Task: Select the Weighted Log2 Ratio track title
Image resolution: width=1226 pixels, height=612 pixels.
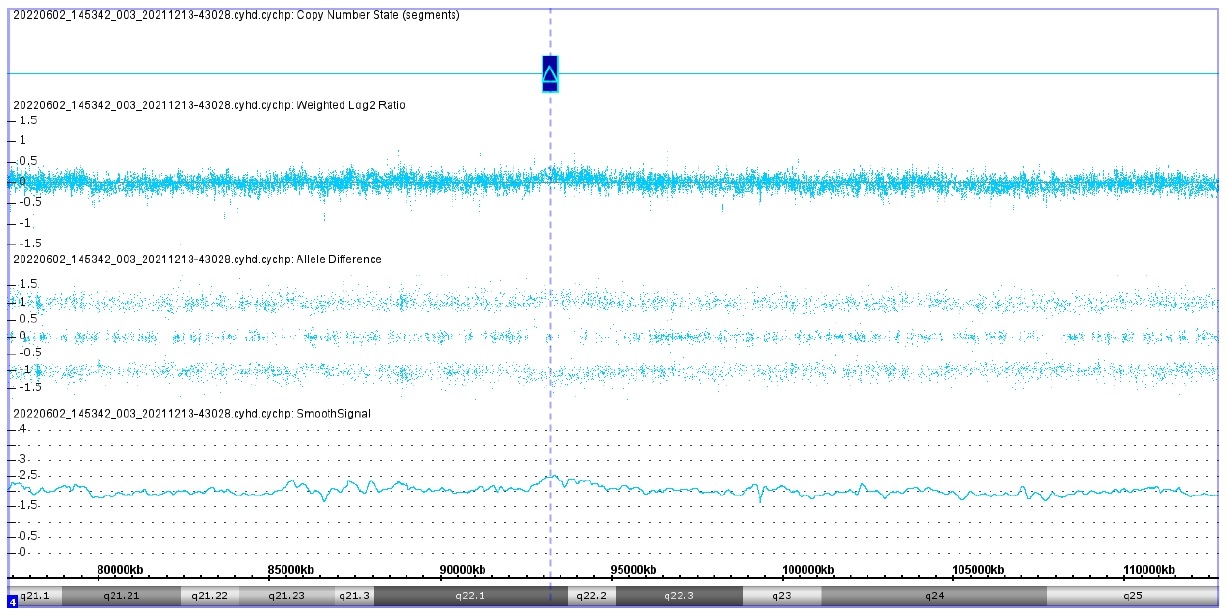Action: click(208, 105)
